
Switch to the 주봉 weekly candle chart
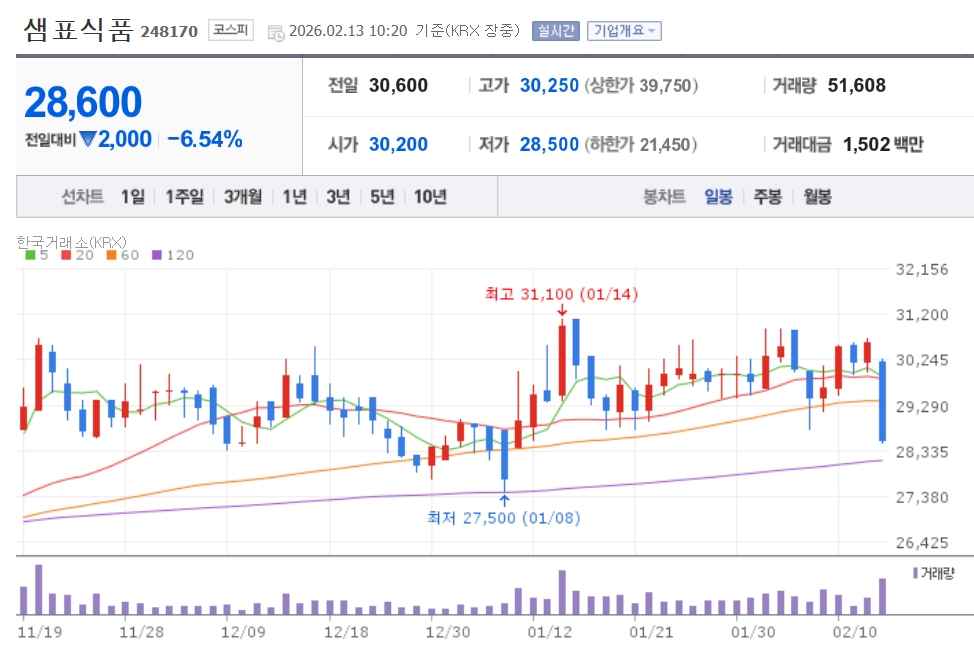point(768,196)
